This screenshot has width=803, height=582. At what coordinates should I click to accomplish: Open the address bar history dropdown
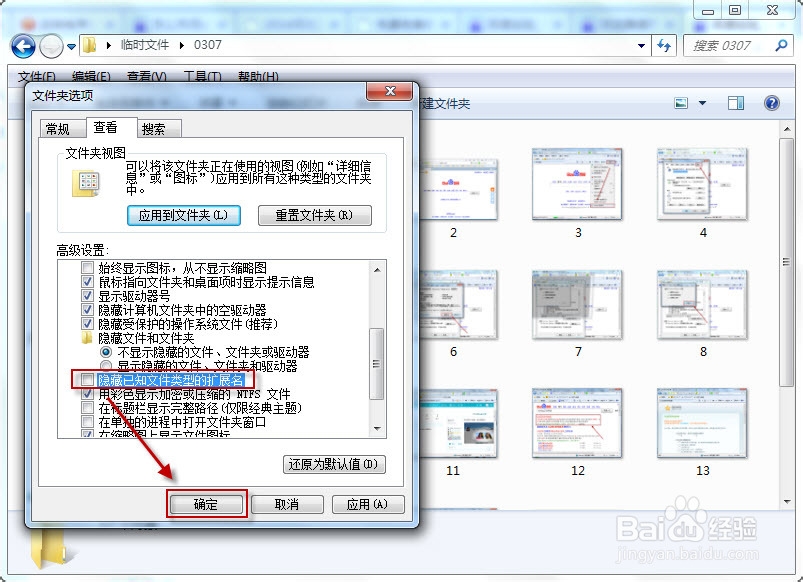coord(641,46)
